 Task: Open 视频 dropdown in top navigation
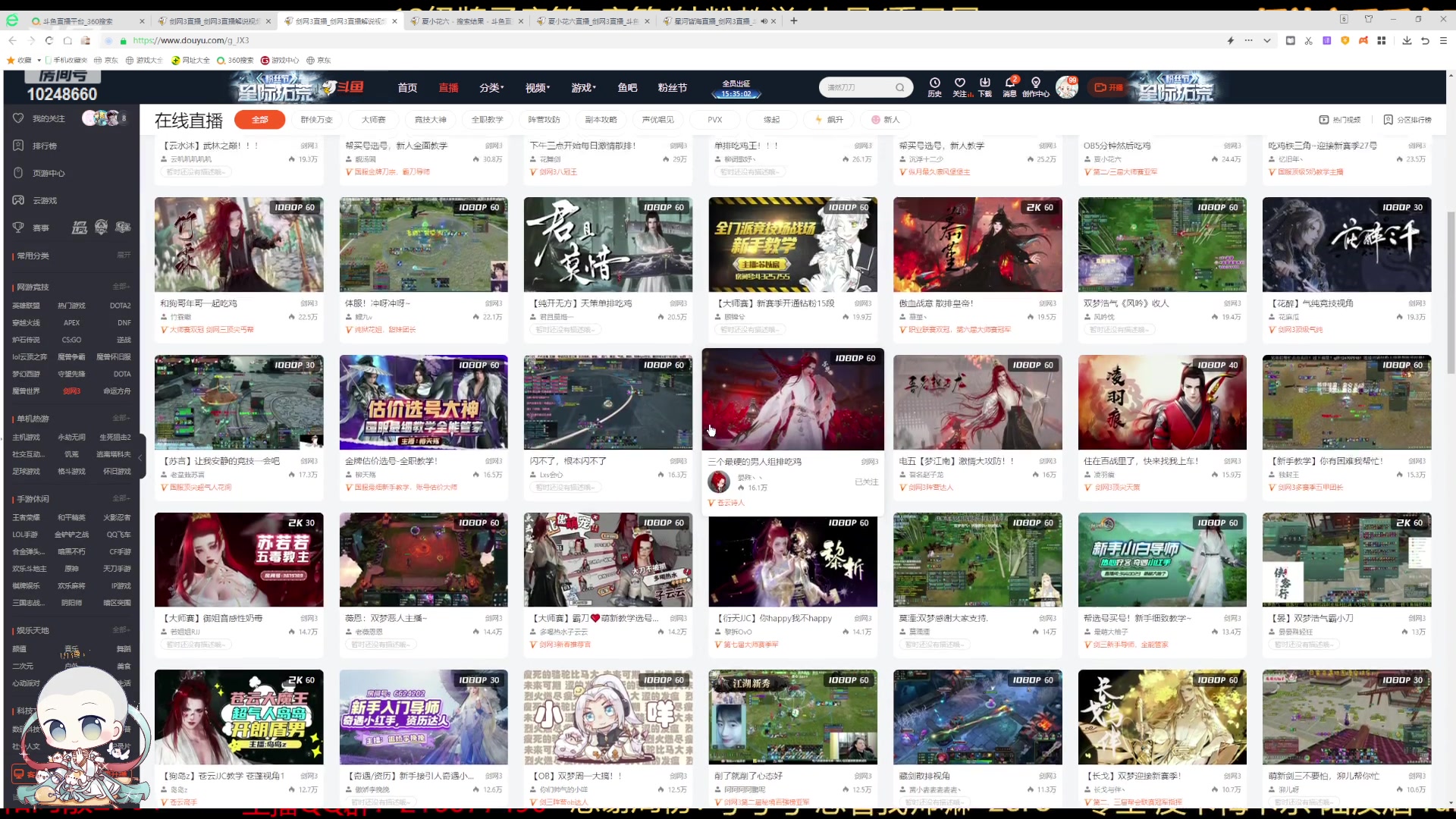pyautogui.click(x=538, y=88)
